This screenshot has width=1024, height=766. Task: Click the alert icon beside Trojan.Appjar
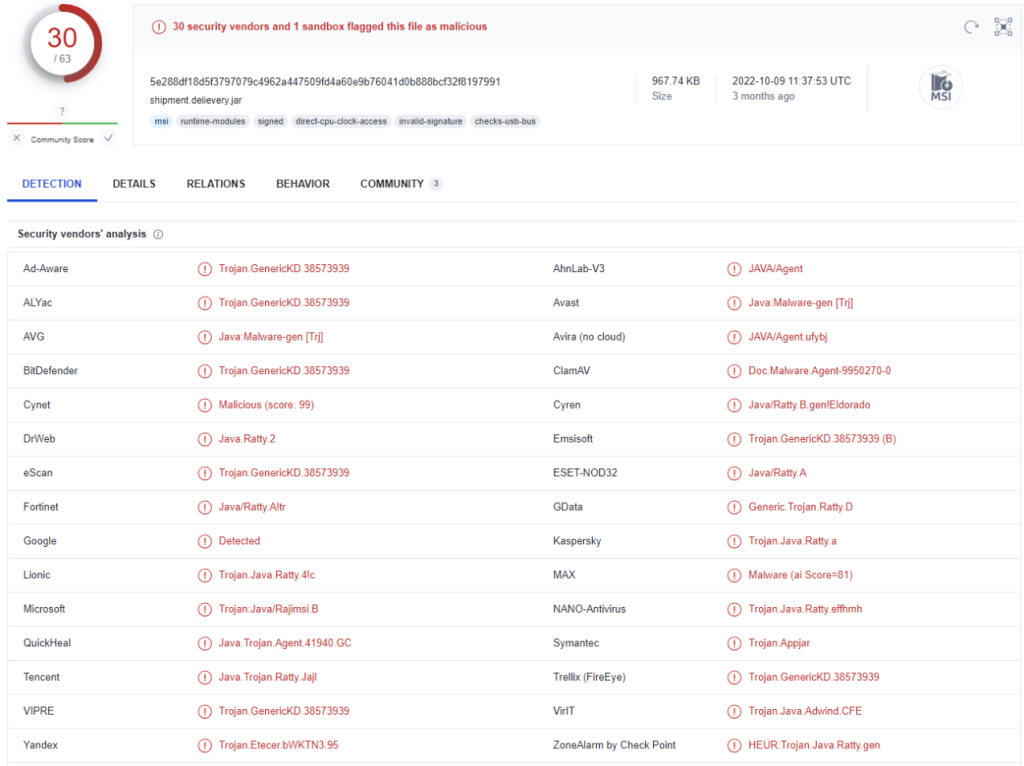click(734, 643)
